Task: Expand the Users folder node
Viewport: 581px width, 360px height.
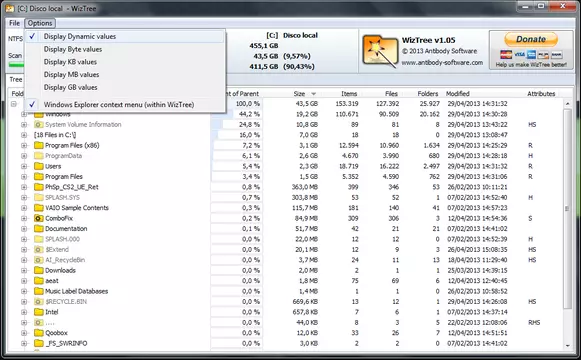Action: (x=24, y=166)
